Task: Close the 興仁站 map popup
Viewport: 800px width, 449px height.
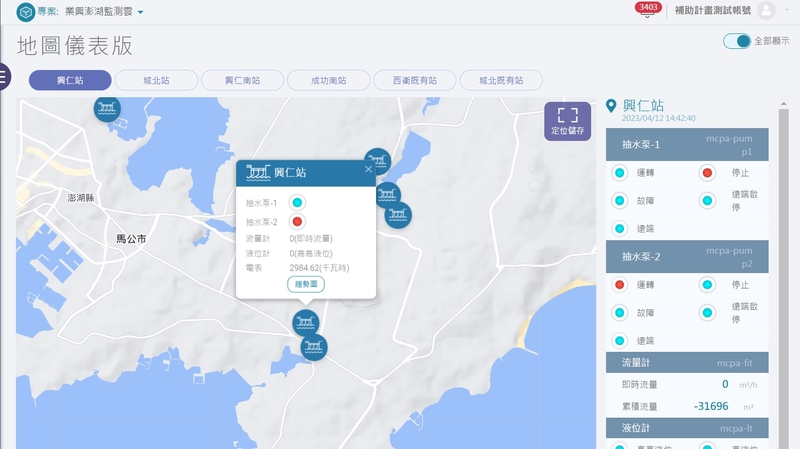Action: 368,169
